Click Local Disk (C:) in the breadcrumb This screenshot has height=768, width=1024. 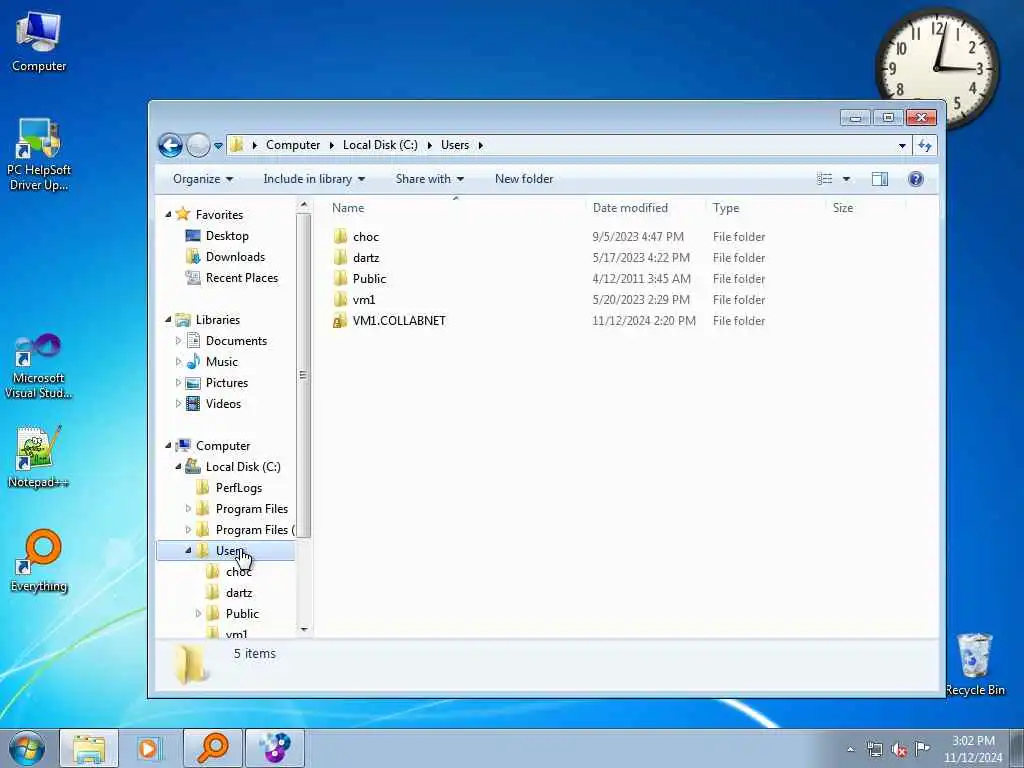(x=380, y=145)
